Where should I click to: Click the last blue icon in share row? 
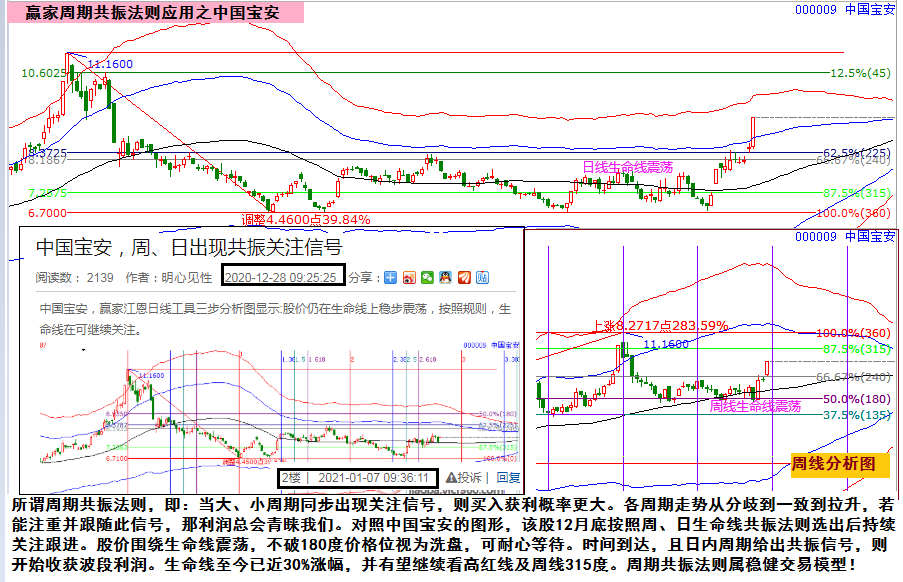point(481,277)
